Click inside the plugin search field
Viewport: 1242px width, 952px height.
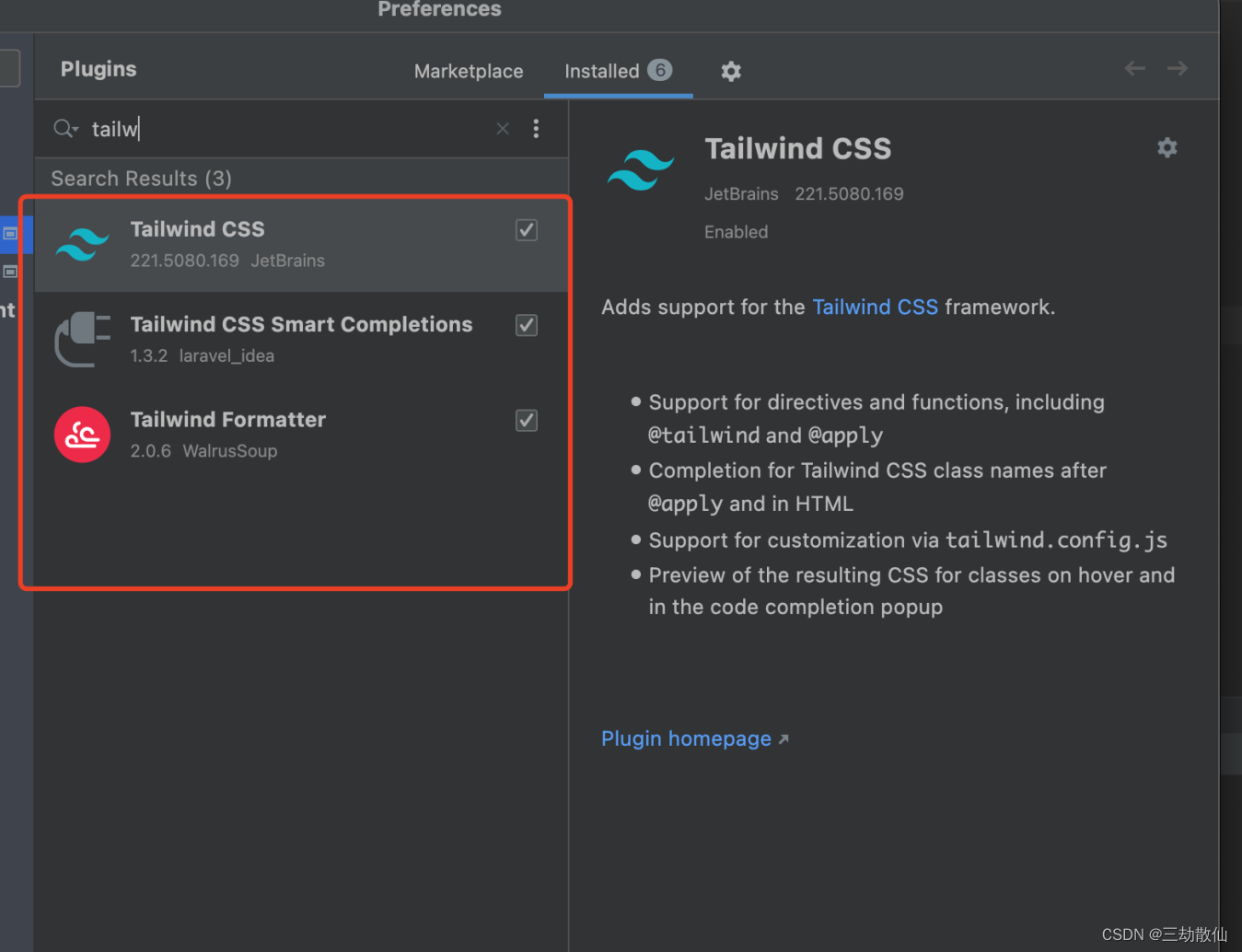(230, 128)
